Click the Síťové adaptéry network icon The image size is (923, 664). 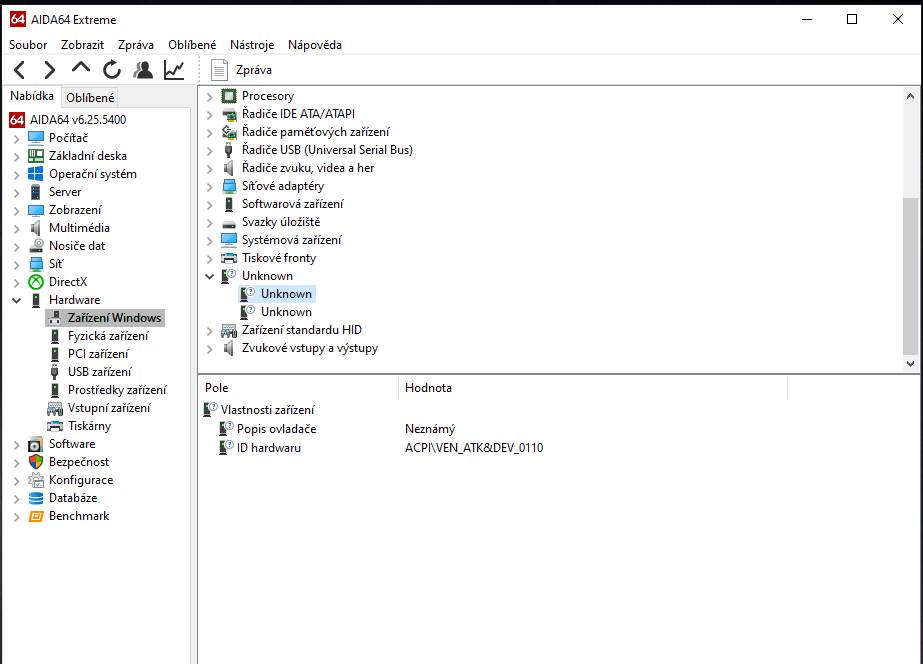[x=229, y=186]
